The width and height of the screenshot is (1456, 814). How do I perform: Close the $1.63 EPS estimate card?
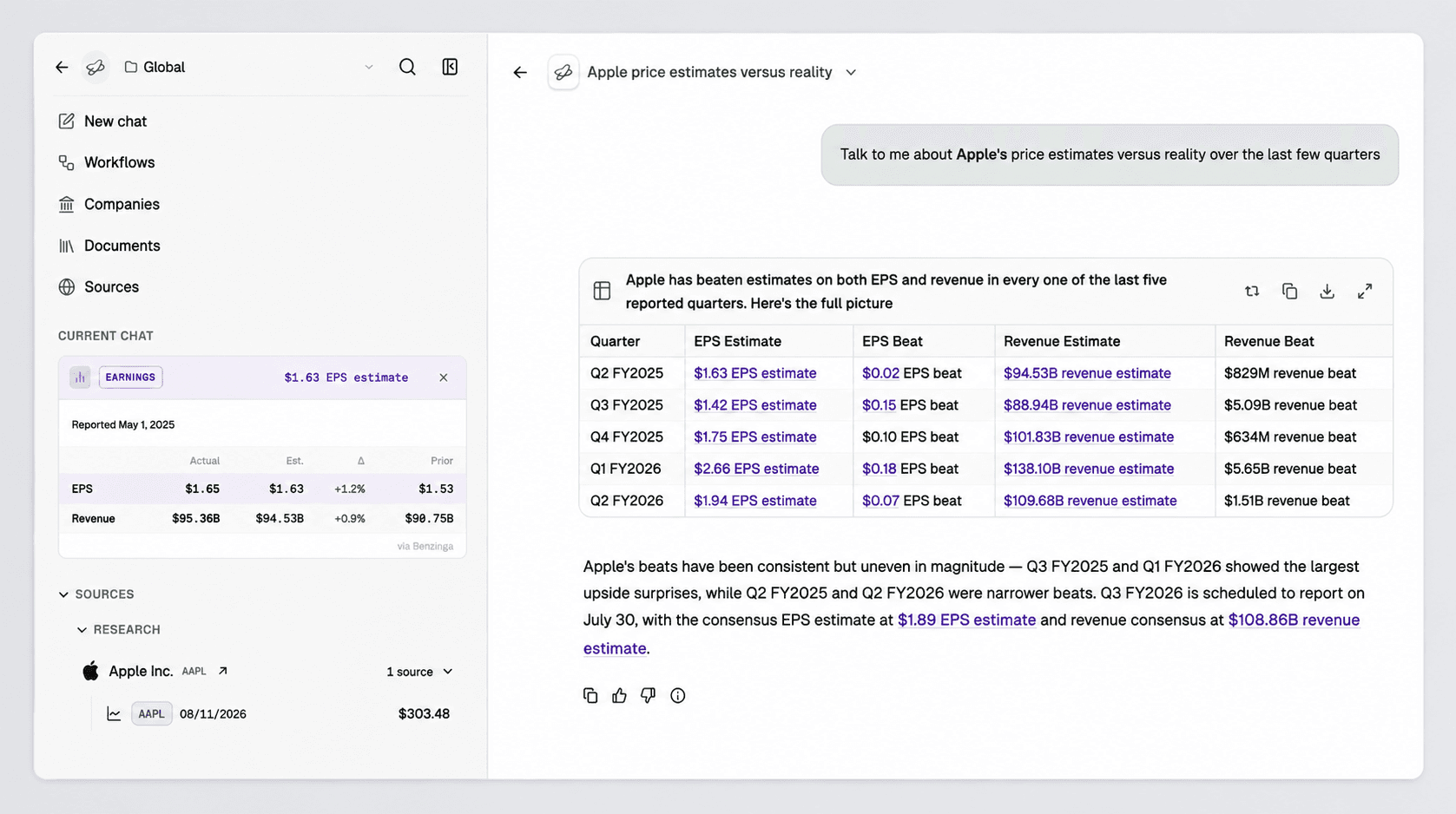pos(444,377)
